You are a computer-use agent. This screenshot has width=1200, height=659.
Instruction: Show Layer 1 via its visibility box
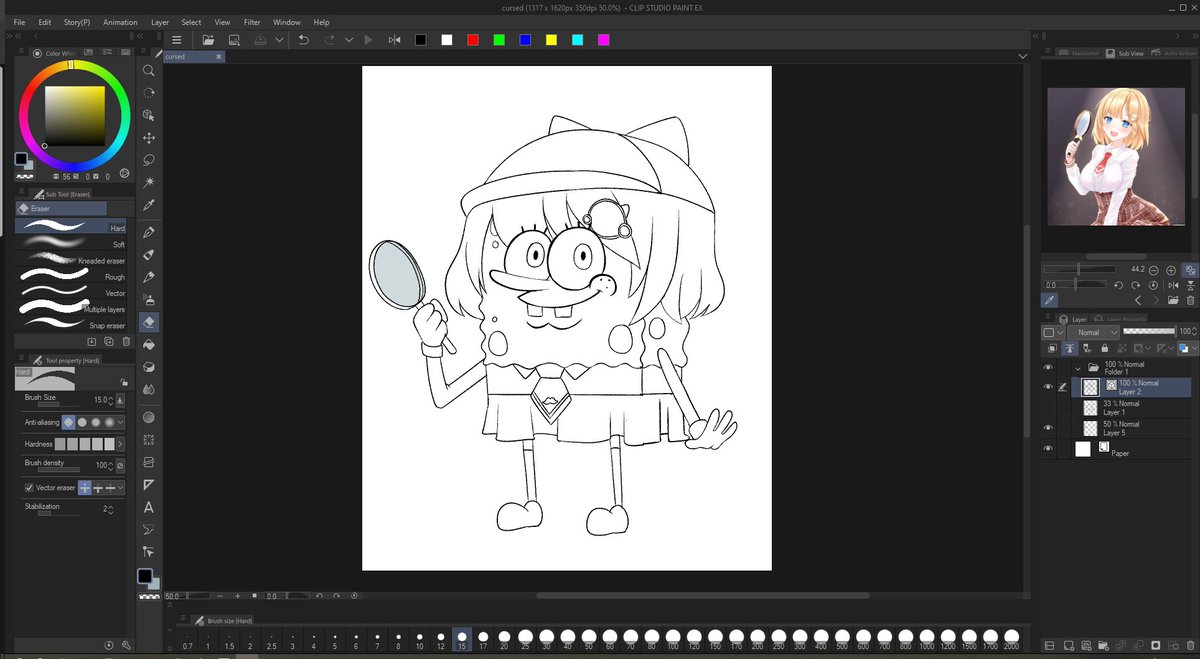[1048, 407]
